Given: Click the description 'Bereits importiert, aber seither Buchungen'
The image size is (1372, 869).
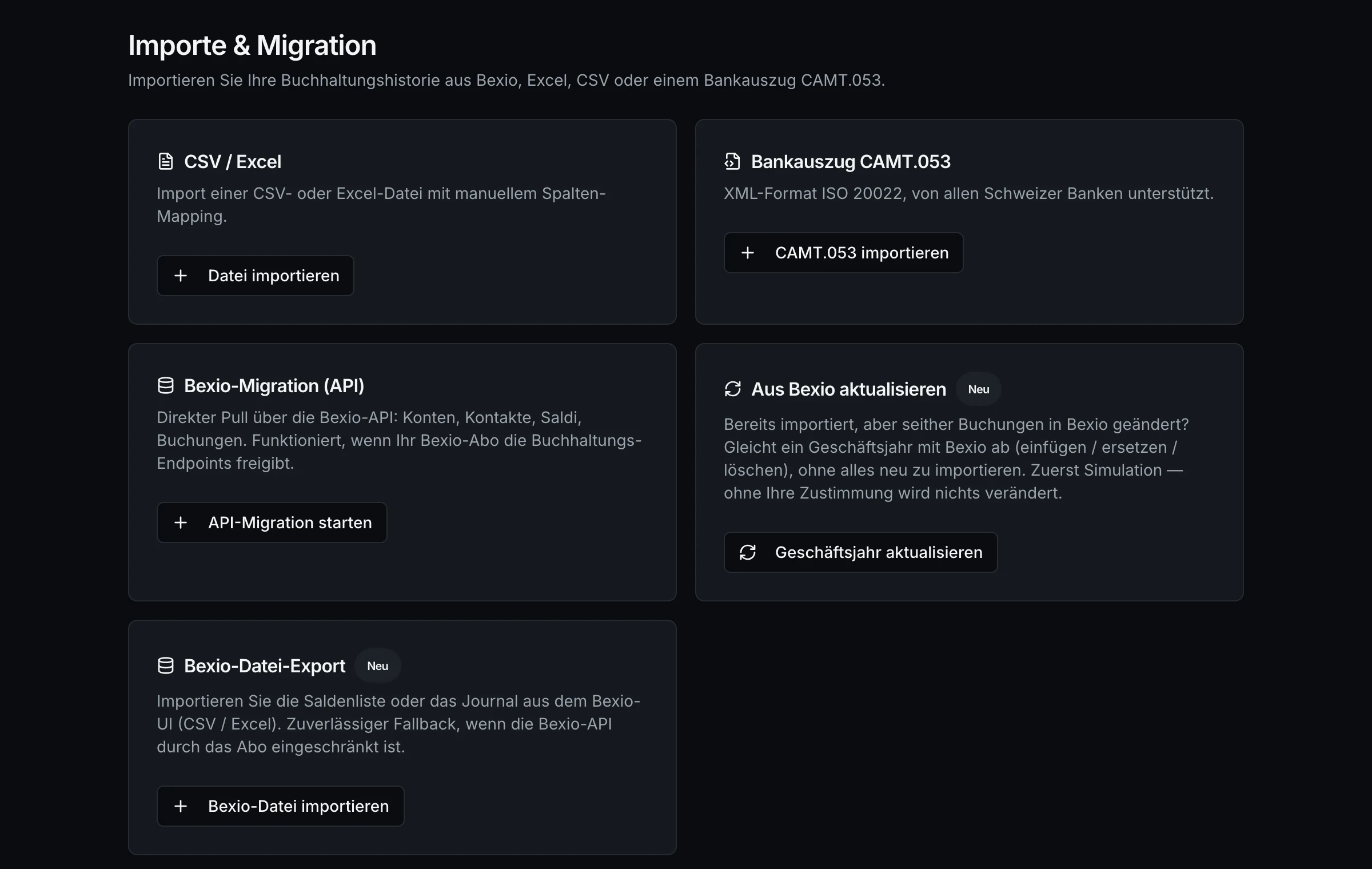Looking at the screenshot, I should 956,459.
